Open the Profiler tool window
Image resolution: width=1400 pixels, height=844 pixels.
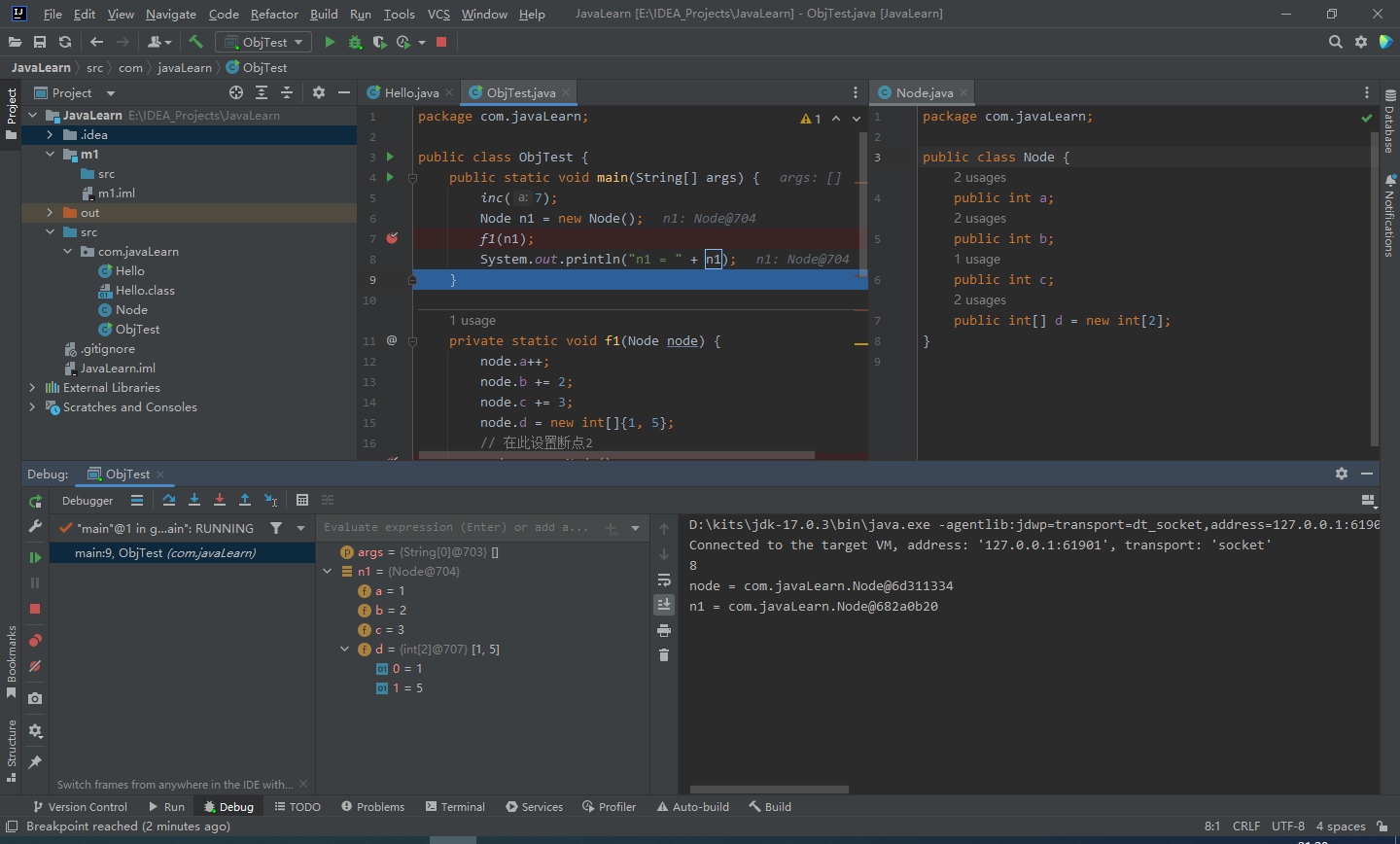tap(609, 806)
